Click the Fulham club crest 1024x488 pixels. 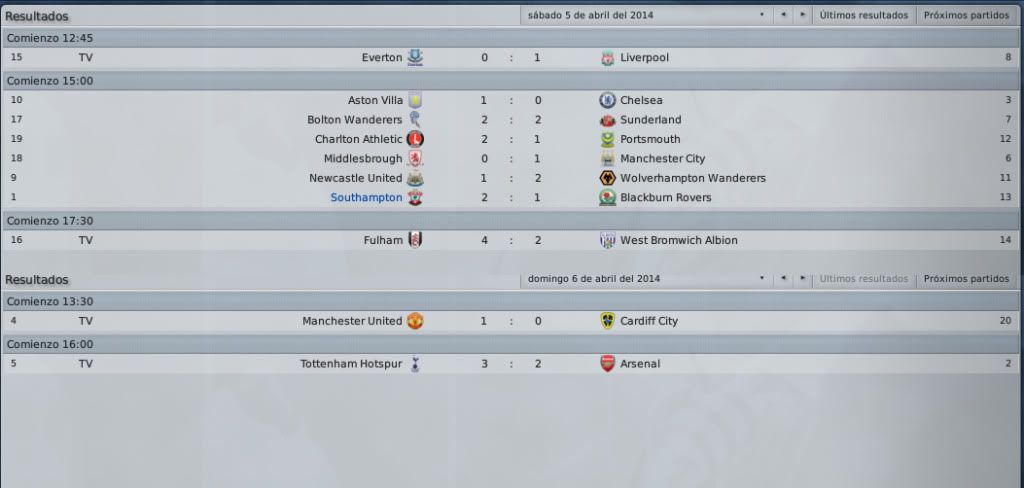pos(415,240)
